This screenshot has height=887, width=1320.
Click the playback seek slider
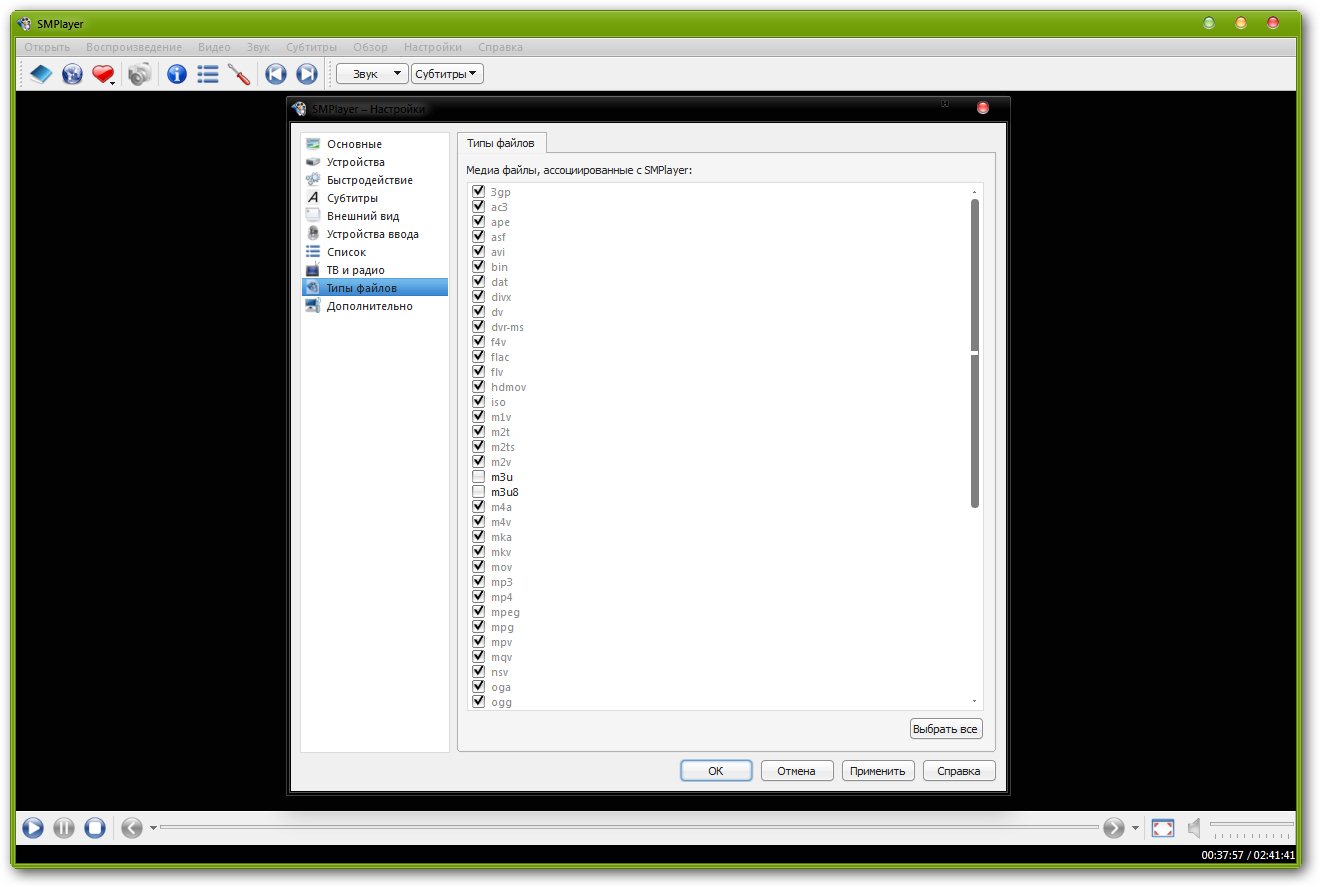click(629, 828)
